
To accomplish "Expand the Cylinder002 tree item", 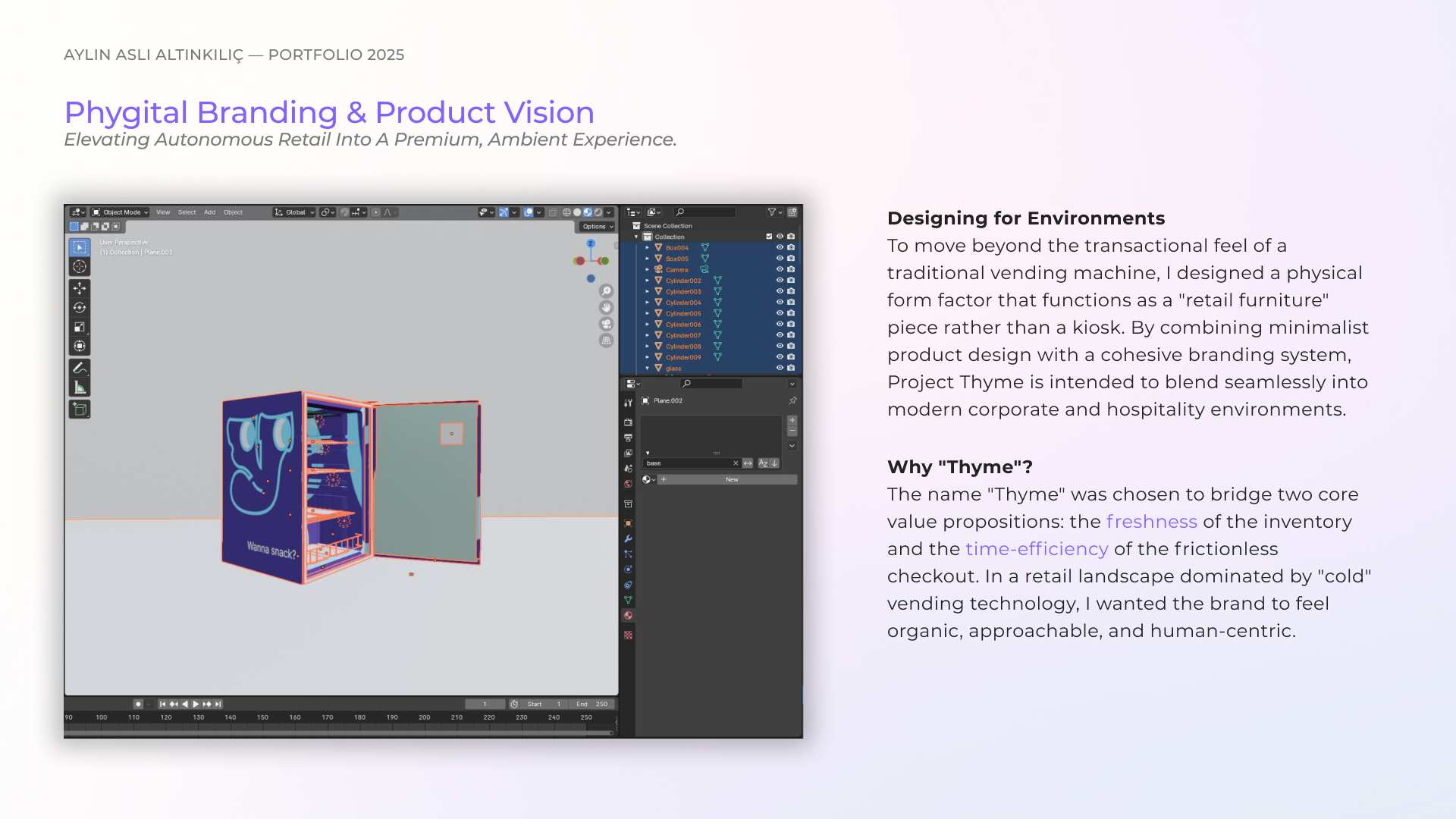I will point(648,281).
